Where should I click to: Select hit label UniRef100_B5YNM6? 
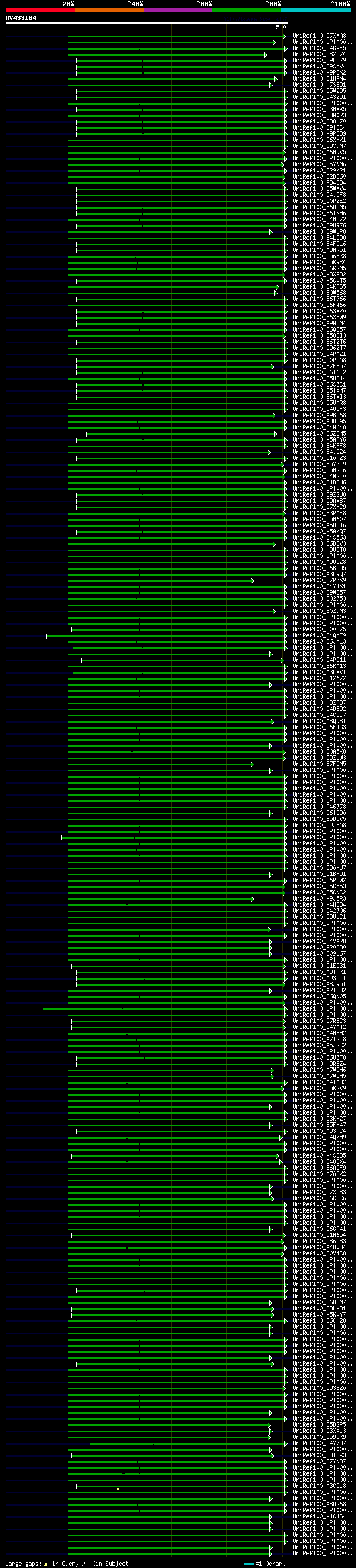pyautogui.click(x=319, y=164)
